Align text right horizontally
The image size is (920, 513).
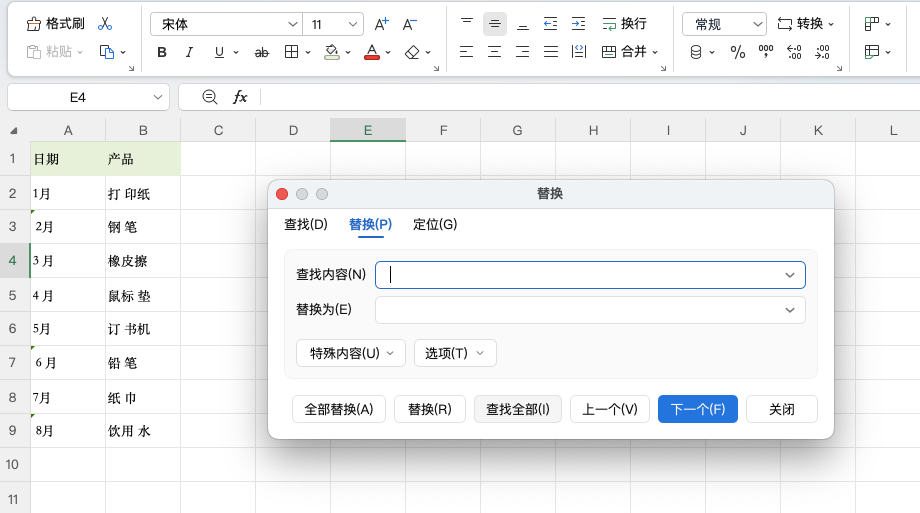coord(523,52)
